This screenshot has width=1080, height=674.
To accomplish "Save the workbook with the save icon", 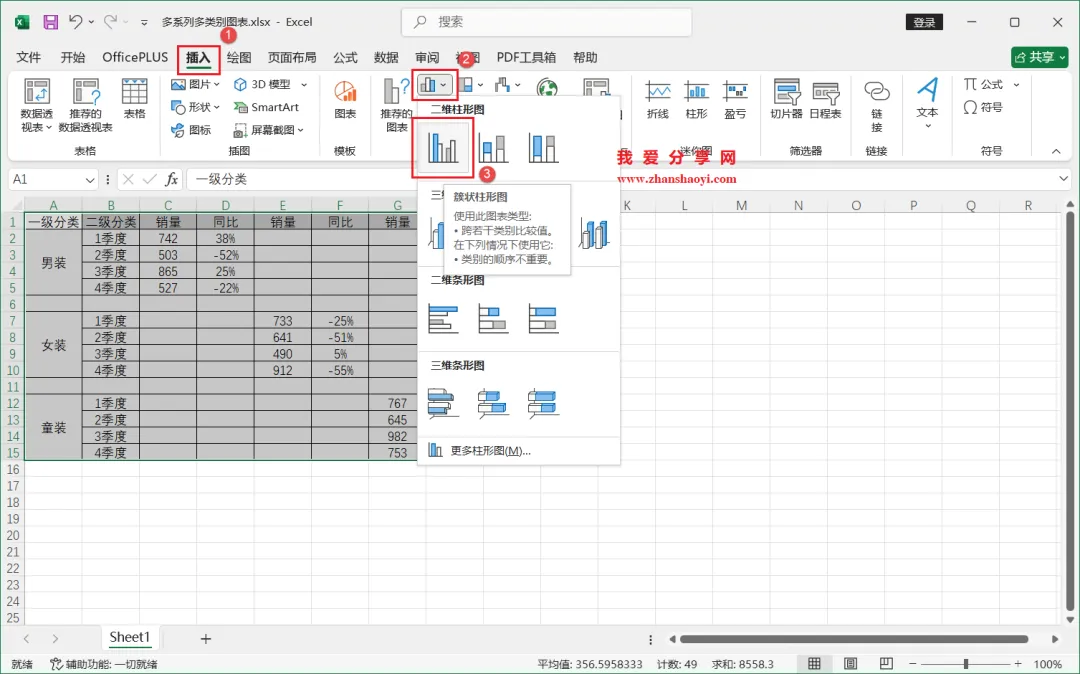I will pyautogui.click(x=50, y=22).
